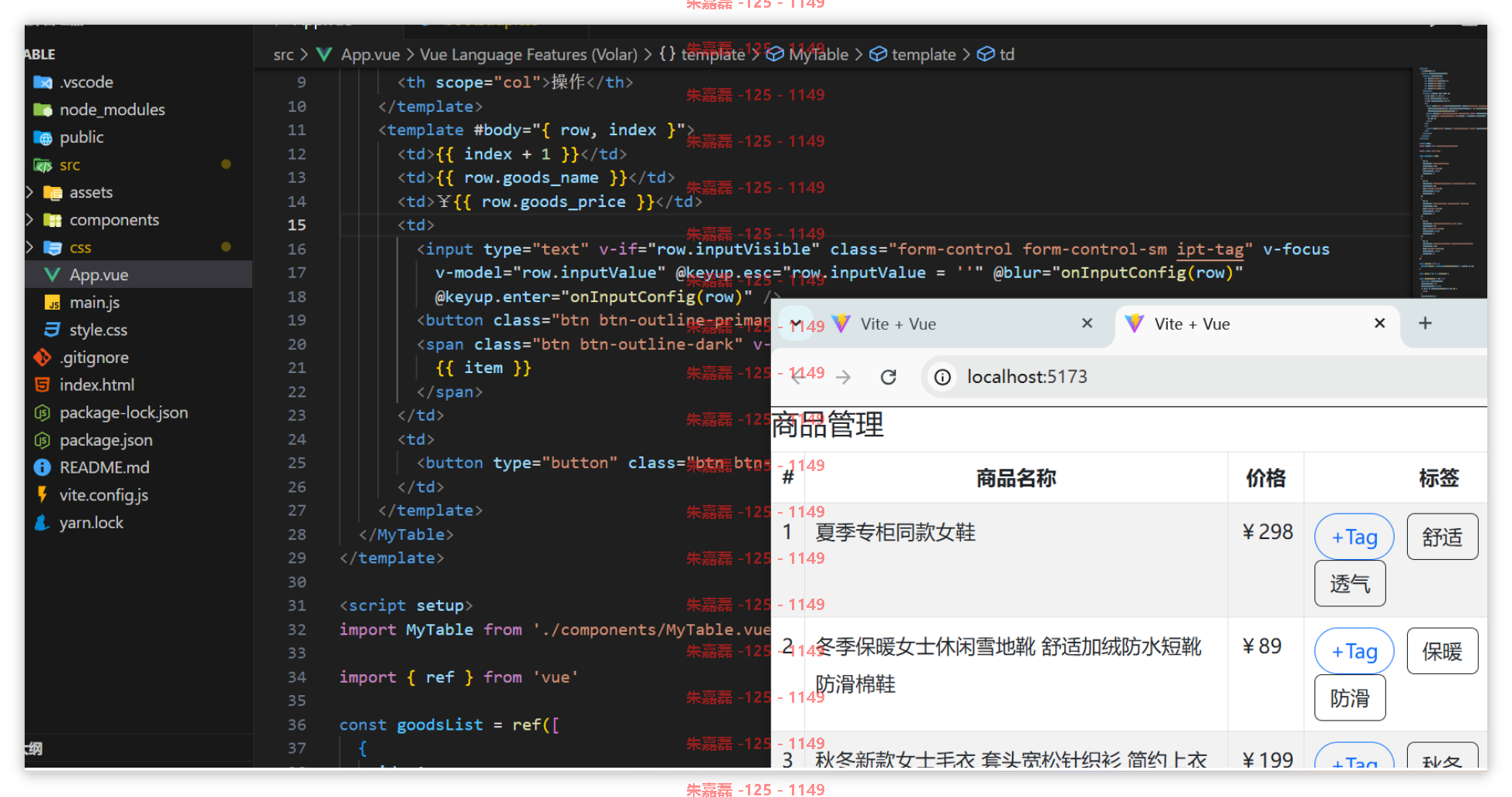Expand the components folder chevron

[x=29, y=220]
